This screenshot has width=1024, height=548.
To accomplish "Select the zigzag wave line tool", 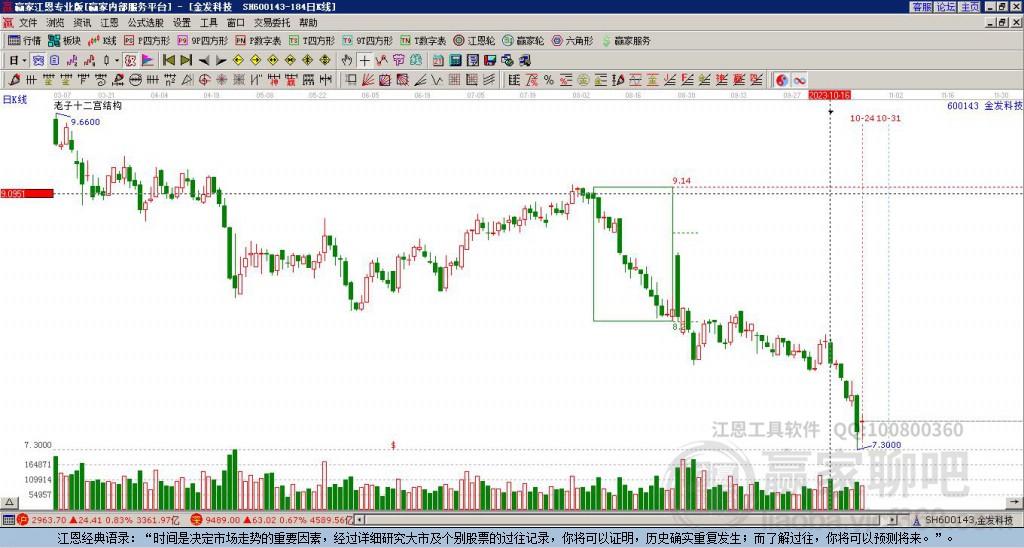I will coord(436,80).
